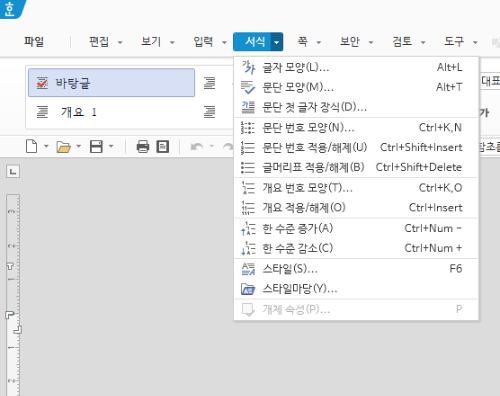500x396 pixels.
Task: Click 문단 첫 글자 장식 drop cap icon
Action: [x=248, y=107]
